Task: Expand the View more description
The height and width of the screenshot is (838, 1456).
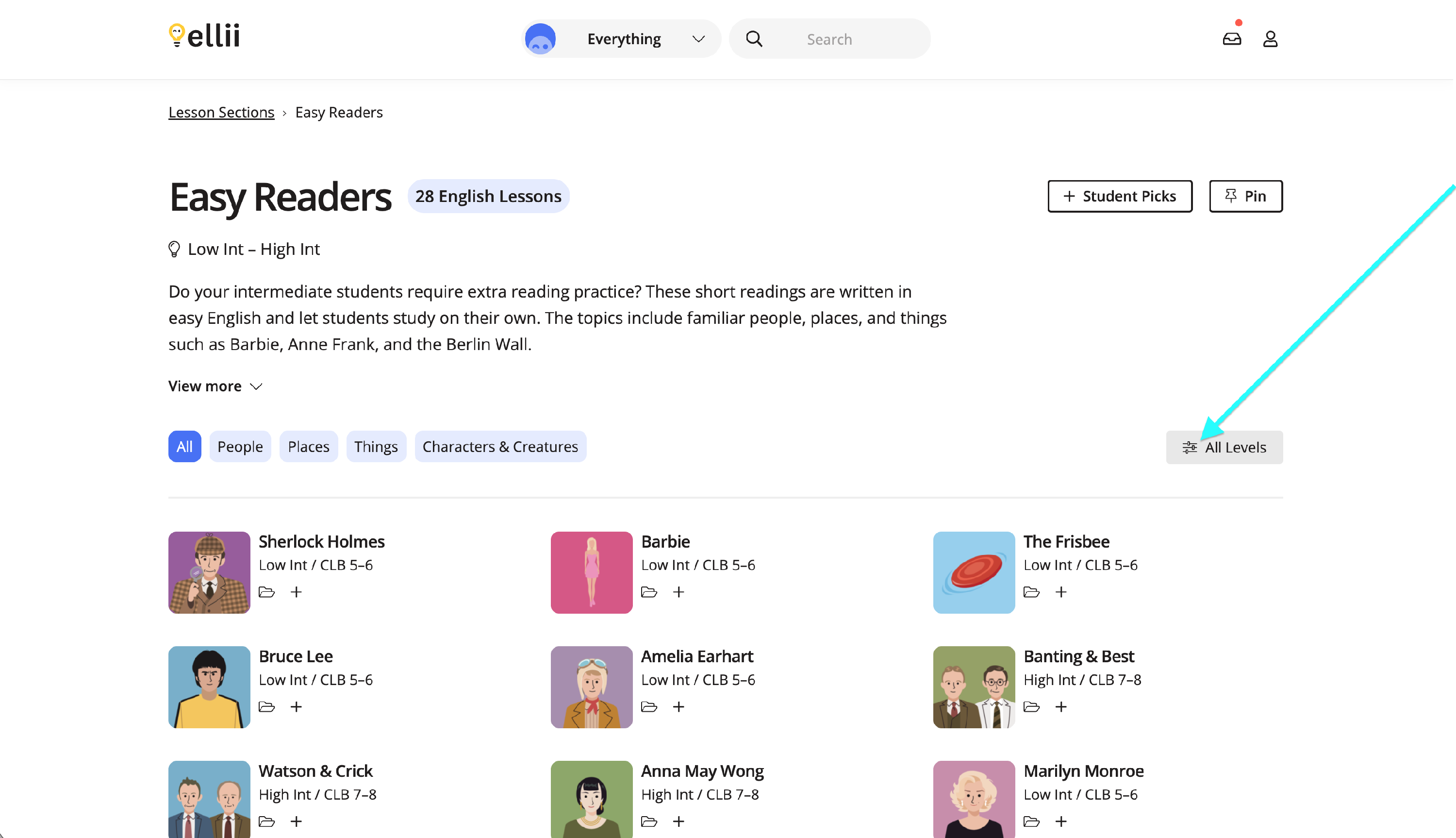Action: [215, 386]
